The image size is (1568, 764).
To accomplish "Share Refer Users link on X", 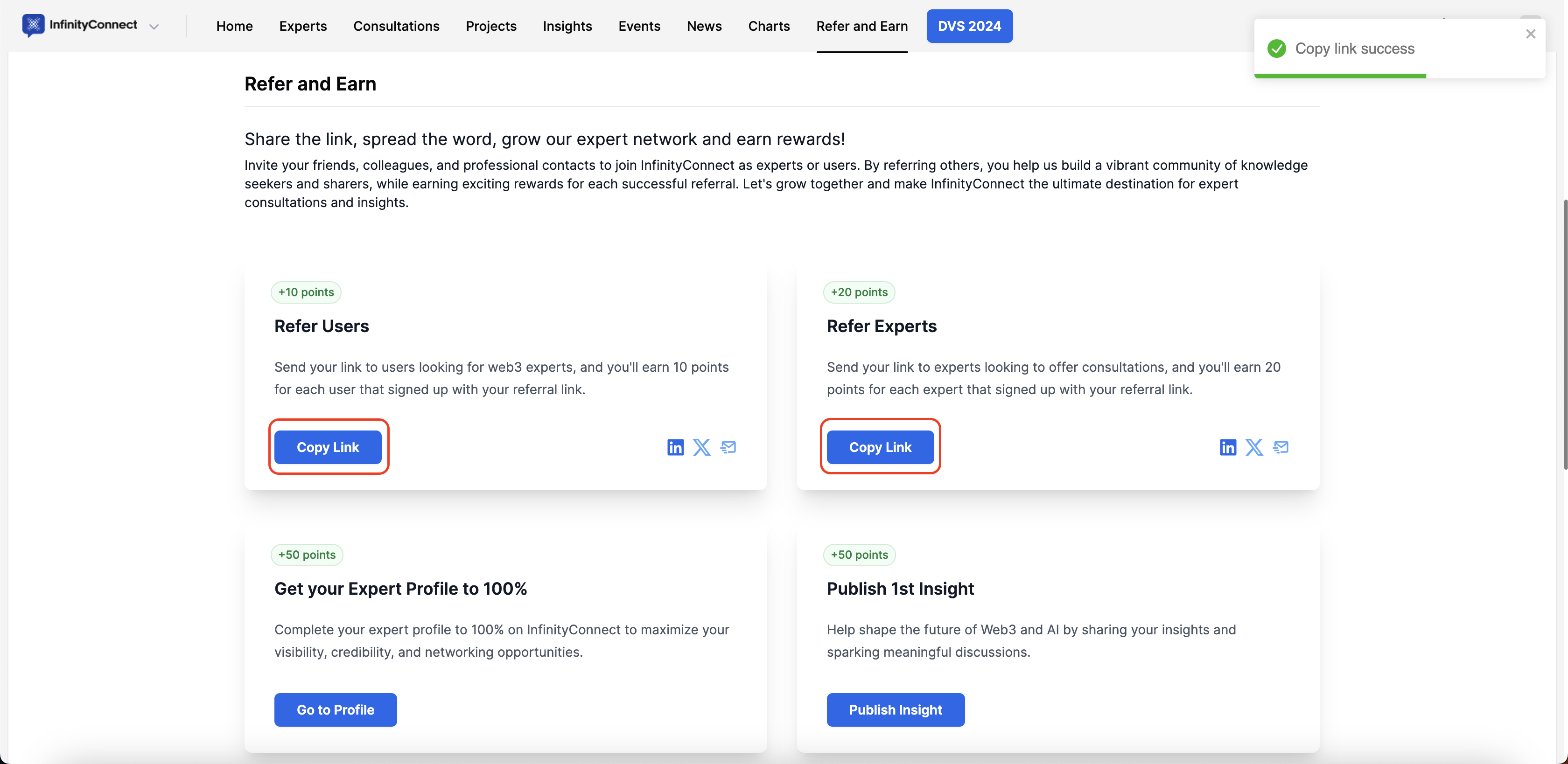I will coord(701,447).
